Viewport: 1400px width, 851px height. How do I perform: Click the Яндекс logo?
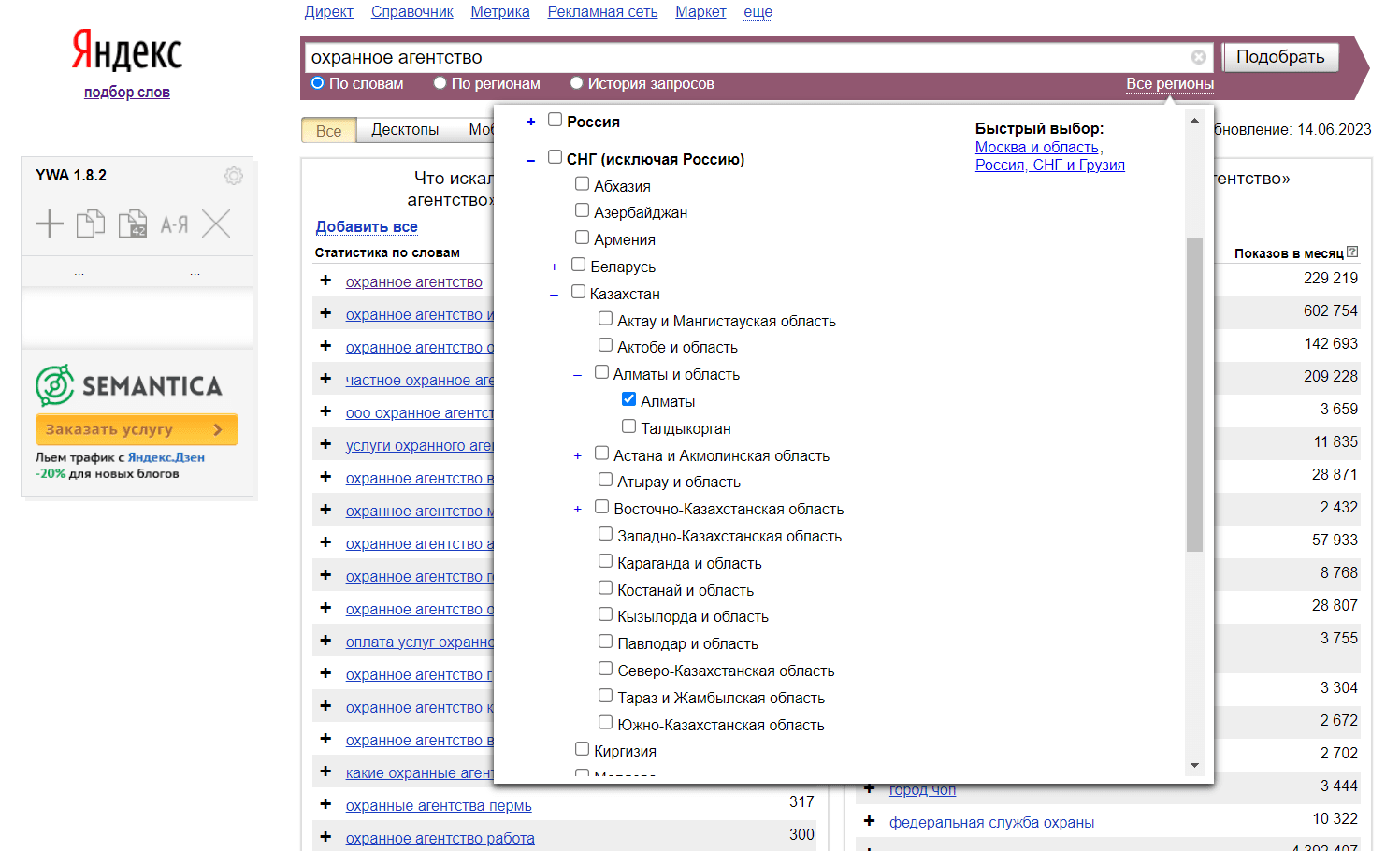click(127, 50)
